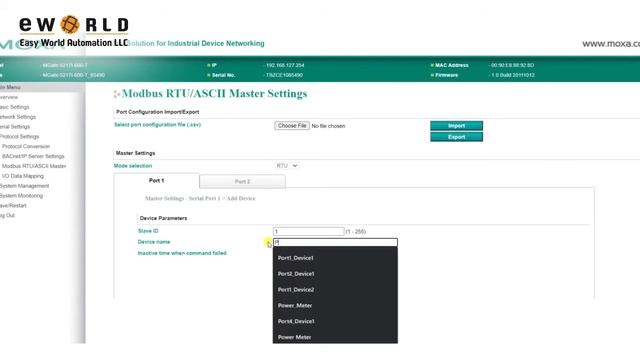Viewport: 640px width, 360px height.
Task: Open Basic Settings in the sidebar
Action: point(15,107)
